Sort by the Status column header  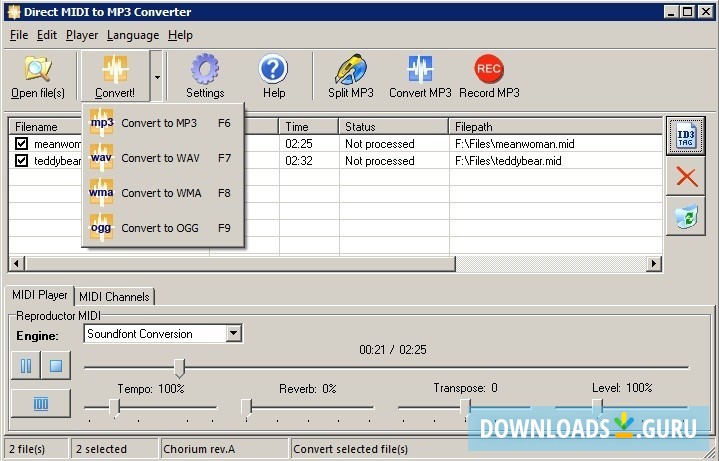point(394,127)
